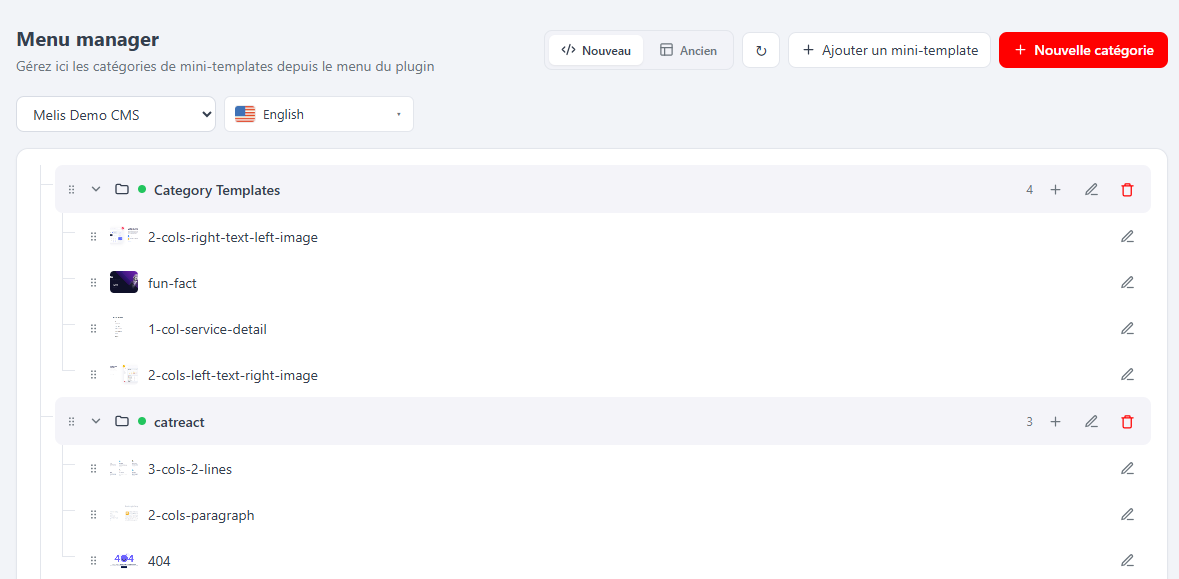This screenshot has width=1179, height=579.
Task: Edit the Category Templates category
Action: pyautogui.click(x=1091, y=189)
